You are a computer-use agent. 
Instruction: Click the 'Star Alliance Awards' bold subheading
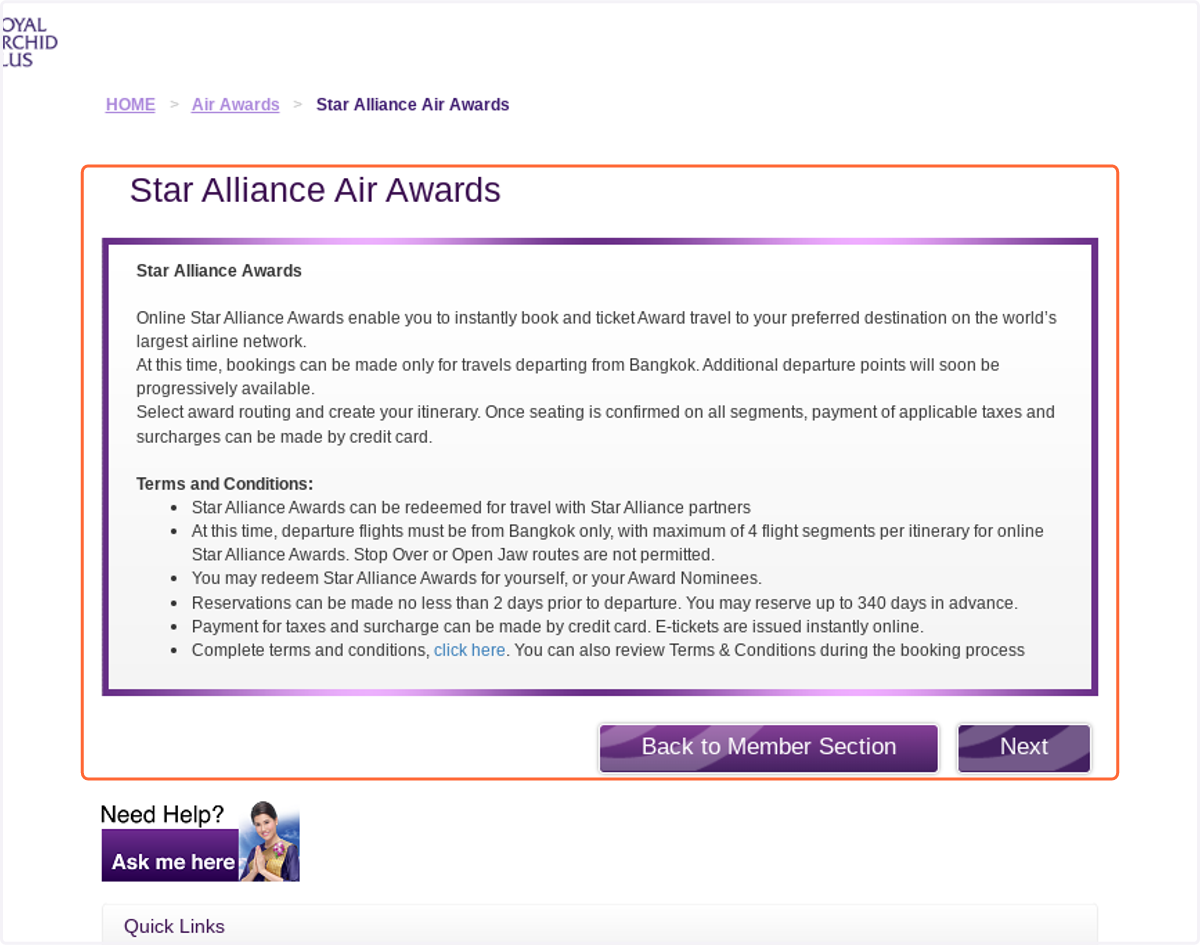(x=219, y=271)
